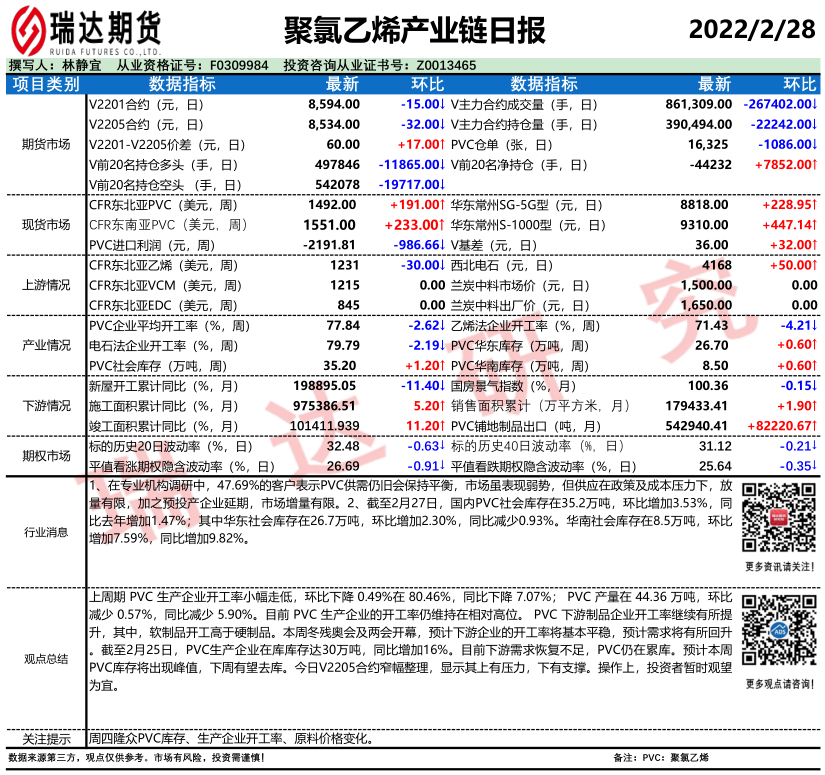825x775 pixels.
Task: Select the 下游情况 category cell
Action: (45, 406)
